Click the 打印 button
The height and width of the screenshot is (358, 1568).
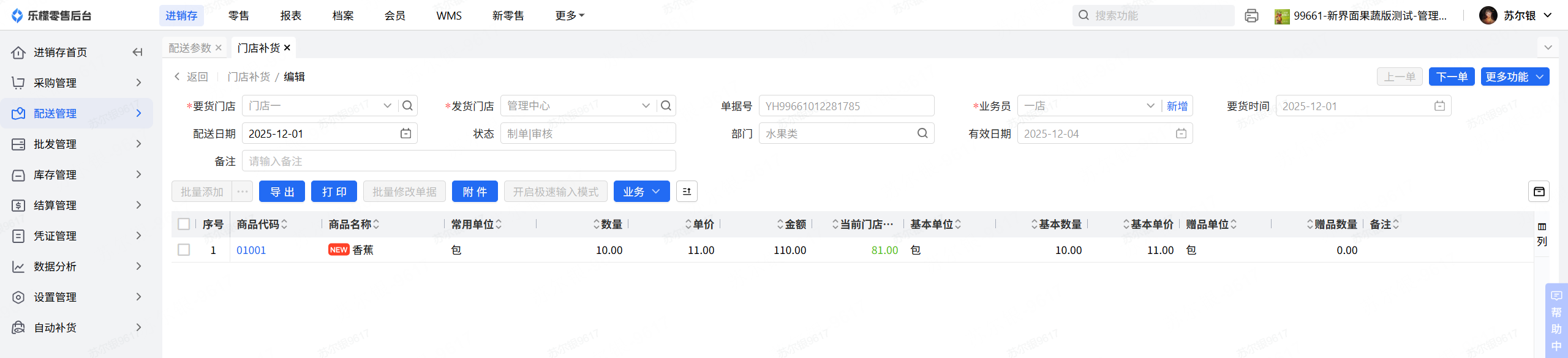[334, 192]
